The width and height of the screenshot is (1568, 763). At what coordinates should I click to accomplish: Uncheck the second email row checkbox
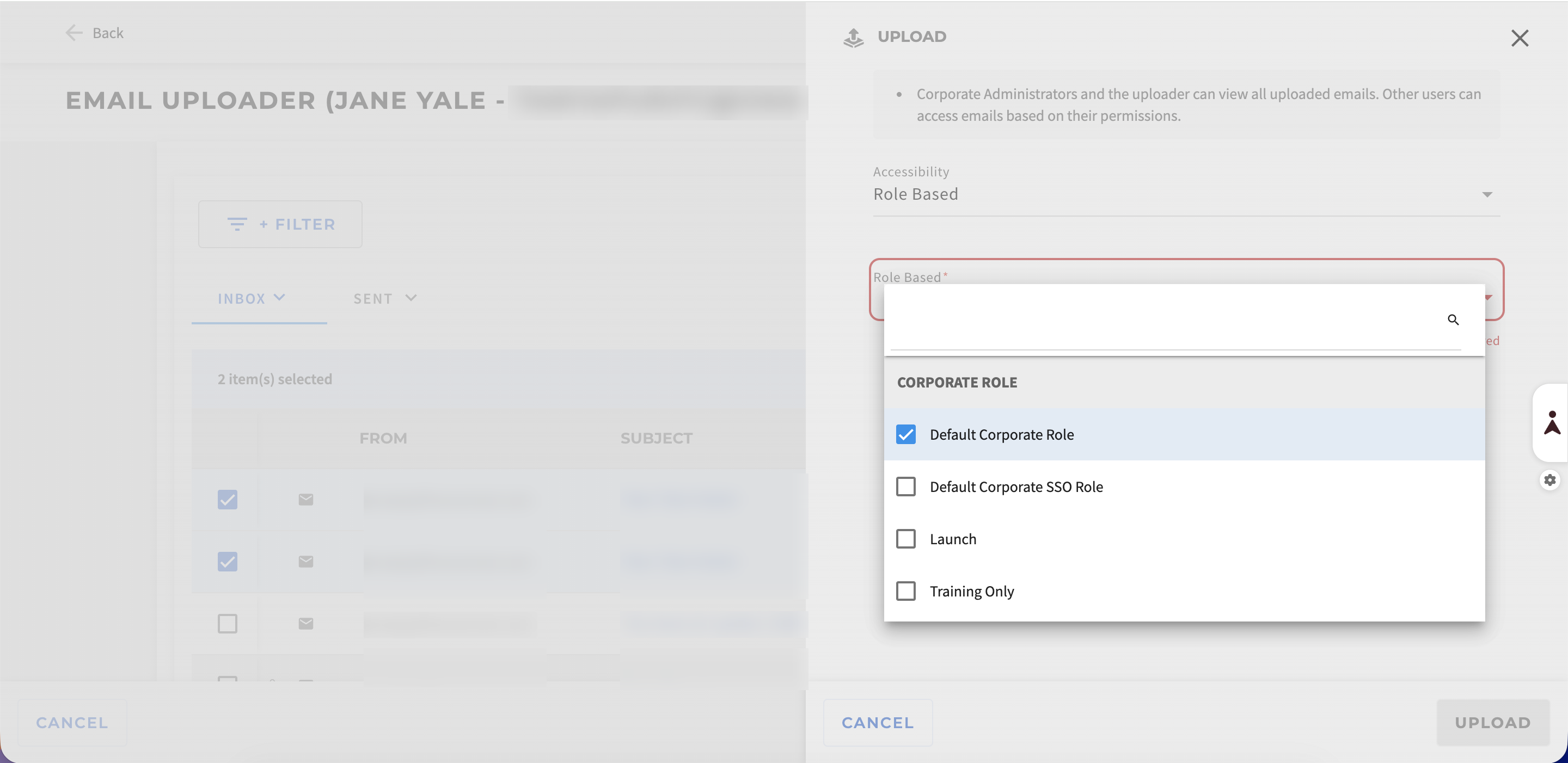tap(227, 561)
